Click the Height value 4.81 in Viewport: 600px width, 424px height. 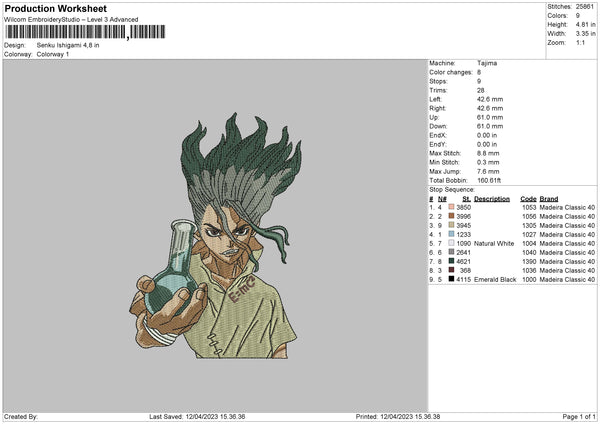pos(585,24)
